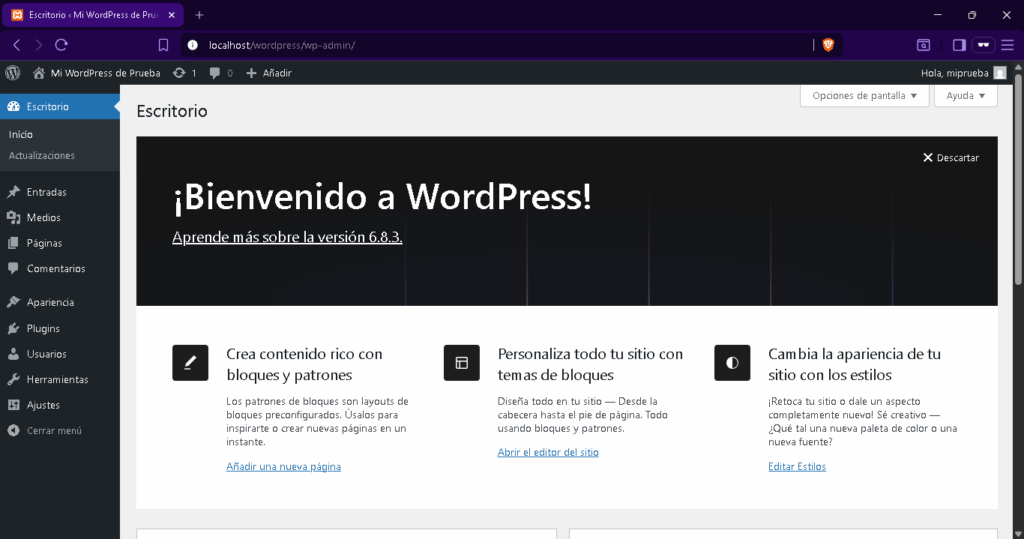Viewport: 1024px width, 539px height.
Task: Open the Herramientas menu item
Action: (x=59, y=380)
